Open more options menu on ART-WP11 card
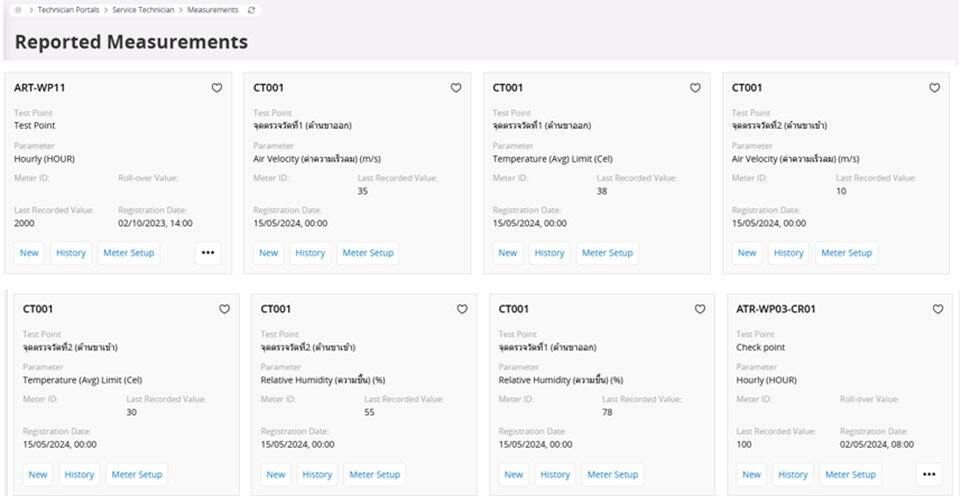961x496 pixels. click(x=208, y=253)
